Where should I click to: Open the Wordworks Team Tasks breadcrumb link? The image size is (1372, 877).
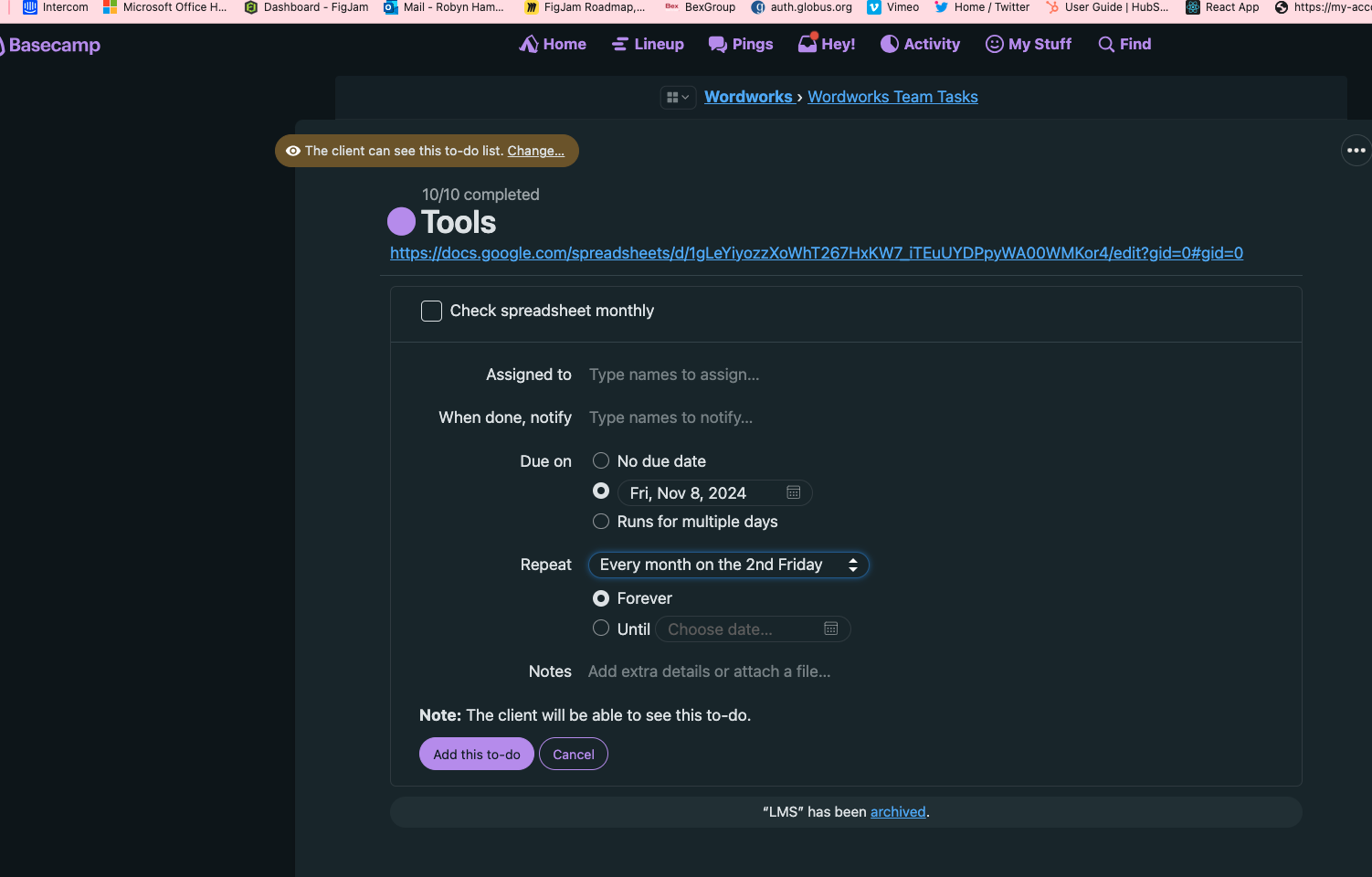892,97
